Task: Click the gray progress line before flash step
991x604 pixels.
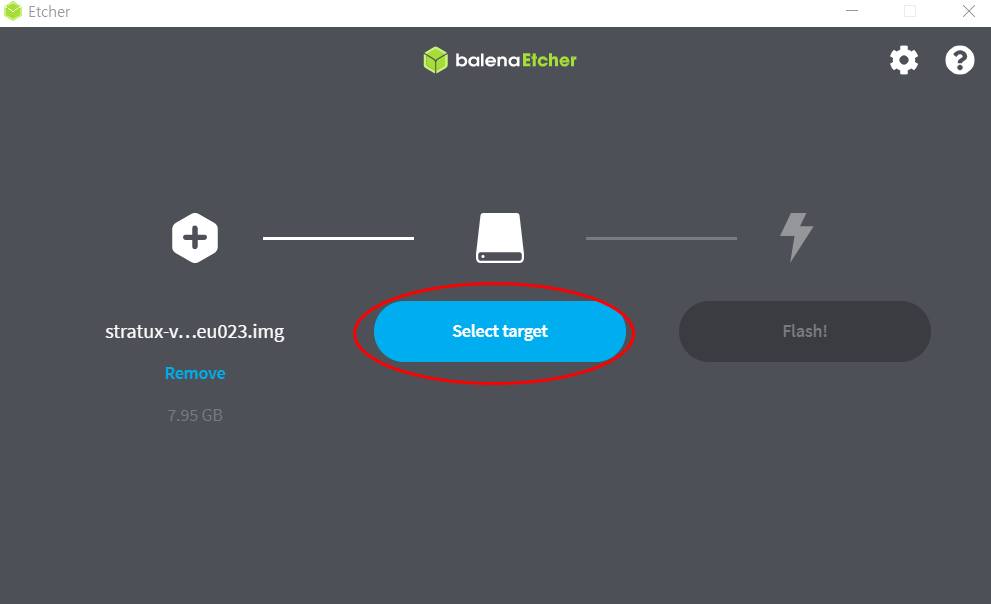Action: coord(661,238)
